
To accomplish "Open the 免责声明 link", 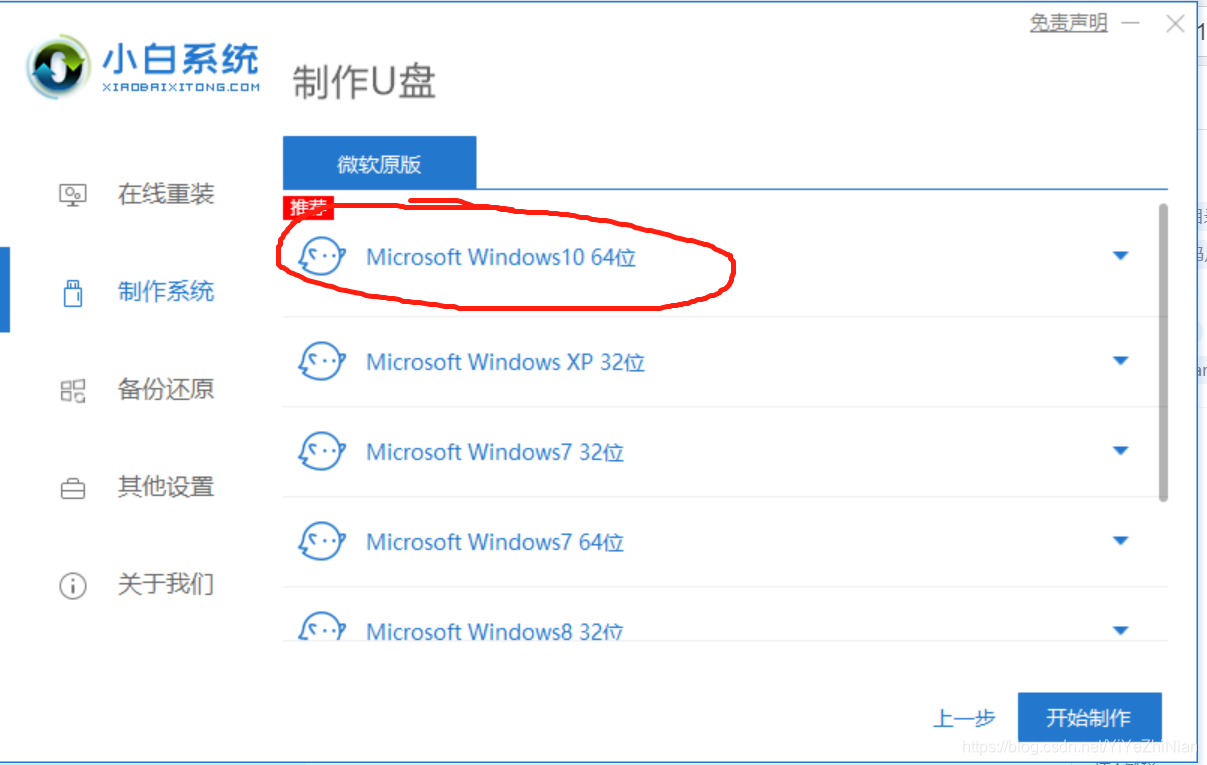I will click(x=1068, y=23).
